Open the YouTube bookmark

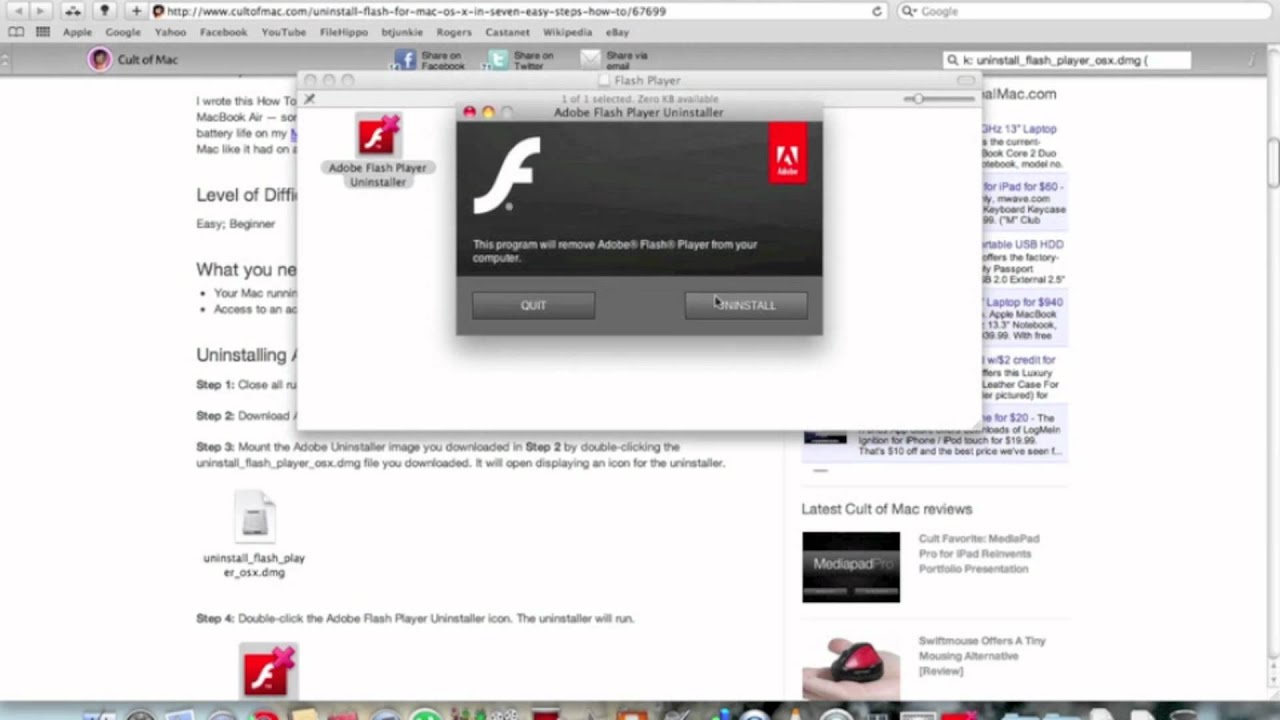click(x=284, y=32)
